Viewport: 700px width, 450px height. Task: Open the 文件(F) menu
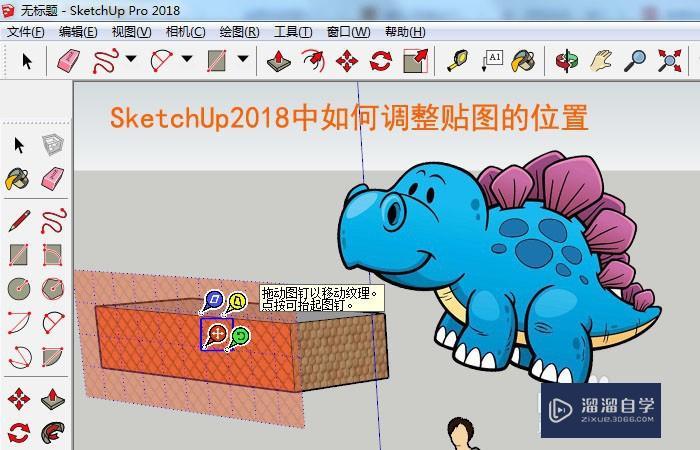25,32
